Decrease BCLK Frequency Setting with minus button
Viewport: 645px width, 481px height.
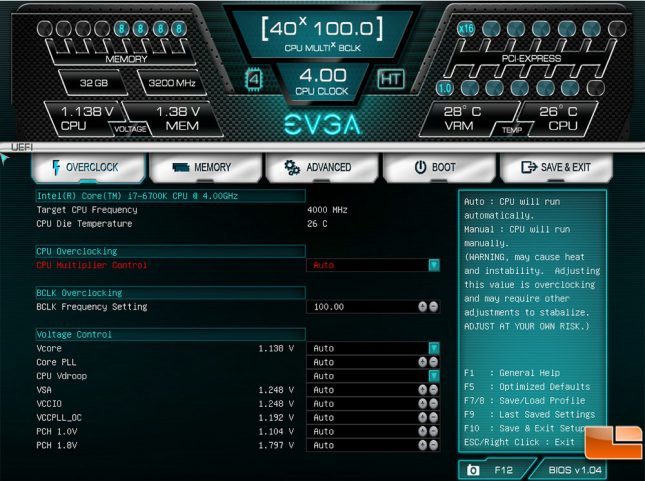434,307
